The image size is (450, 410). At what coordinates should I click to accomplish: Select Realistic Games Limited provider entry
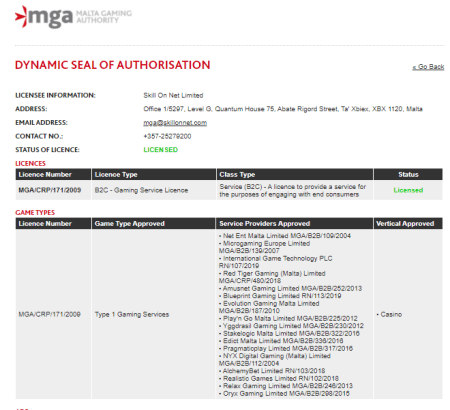[279, 378]
